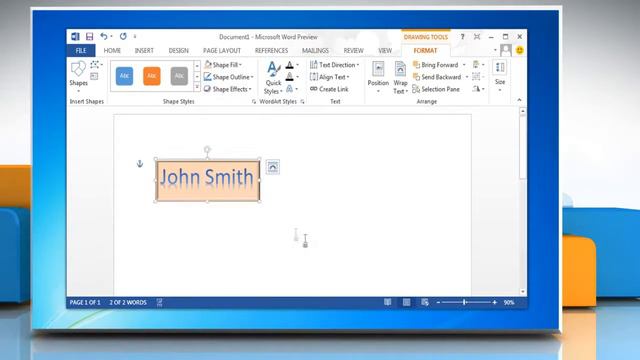Click the Rotate objects icon
The width and height of the screenshot is (640, 360).
coord(476,89)
